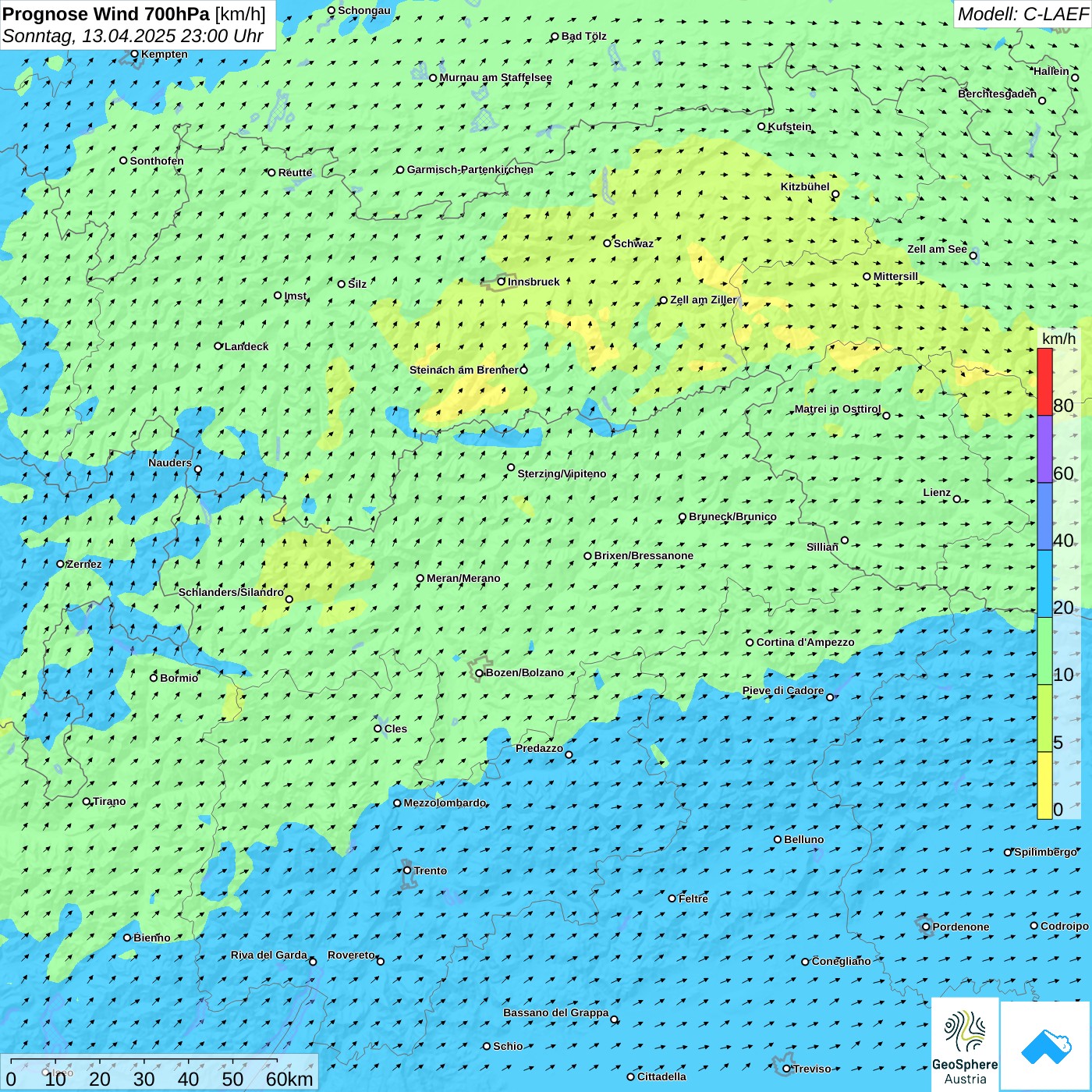Click the 60km mark on scale bar

289,1079
